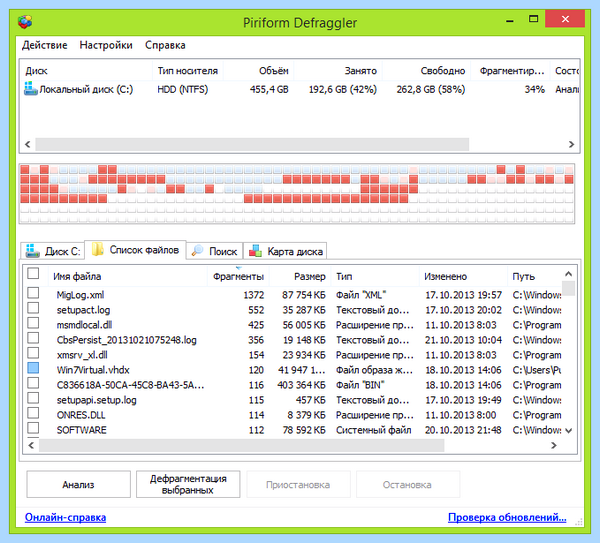The image size is (600, 543).
Task: Switch to the Карта диска tab
Action: coord(285,251)
